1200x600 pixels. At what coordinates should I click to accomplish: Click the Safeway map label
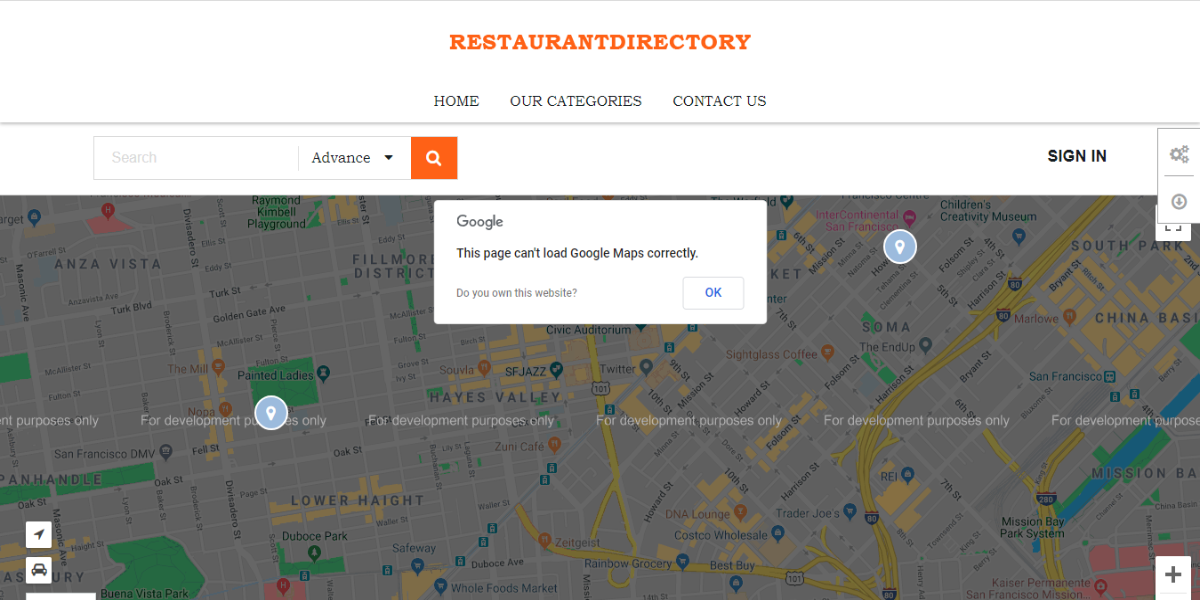click(x=414, y=548)
